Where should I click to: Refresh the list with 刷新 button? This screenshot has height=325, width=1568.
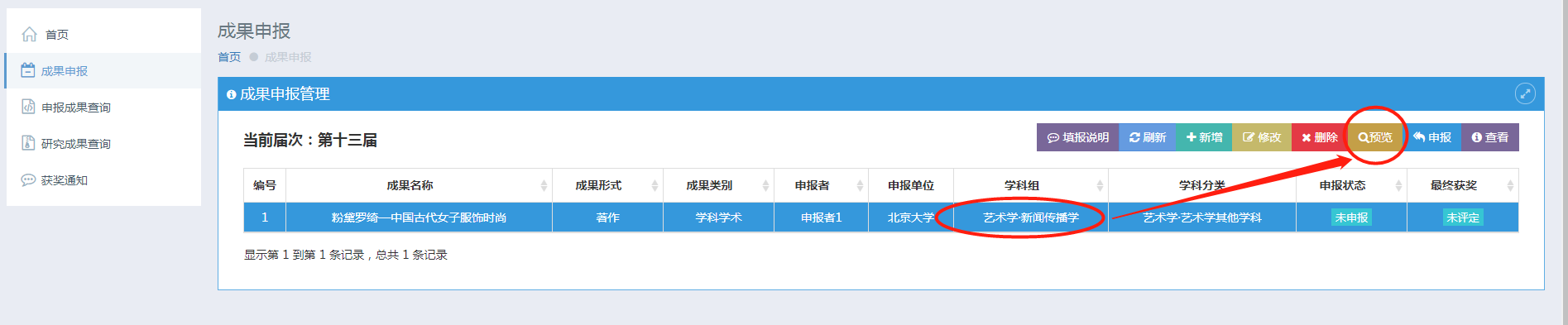1147,137
